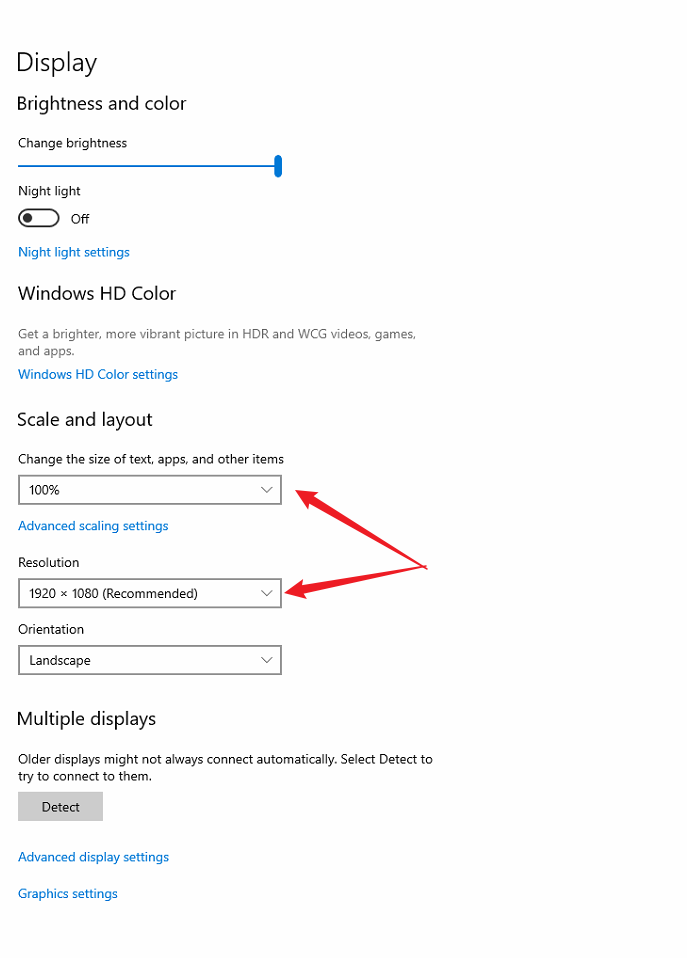
Task: Toggle the Night light switch
Action: [x=39, y=218]
